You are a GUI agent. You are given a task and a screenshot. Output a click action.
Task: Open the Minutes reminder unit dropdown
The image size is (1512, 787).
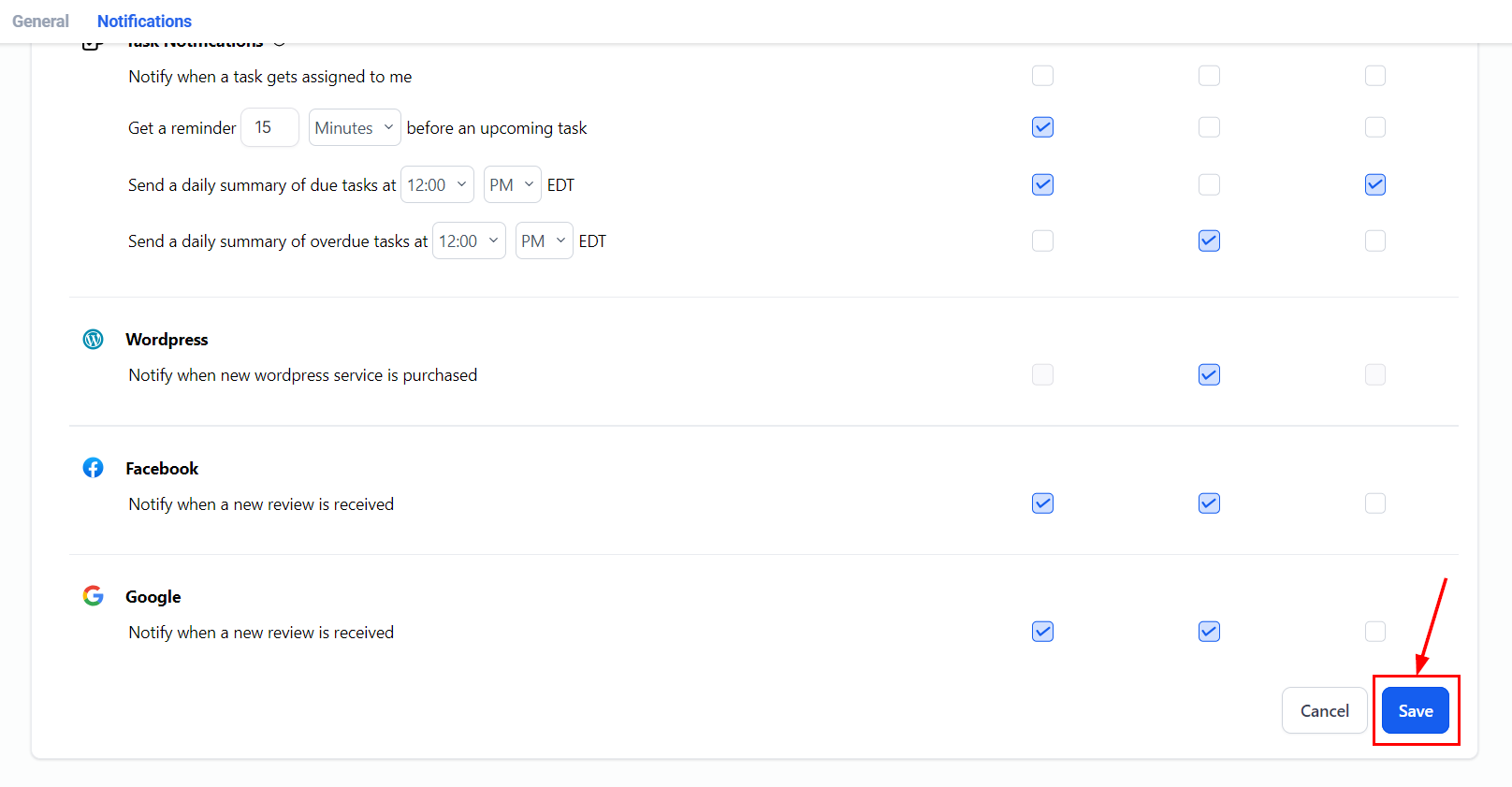tap(355, 128)
